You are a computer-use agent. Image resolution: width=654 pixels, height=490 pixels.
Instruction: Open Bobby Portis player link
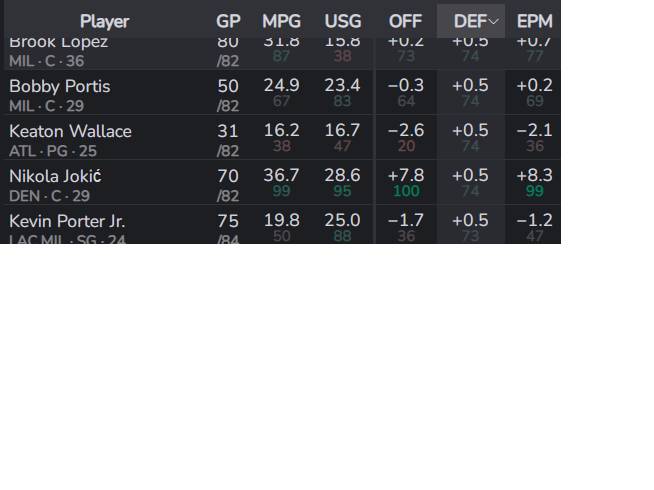click(60, 86)
